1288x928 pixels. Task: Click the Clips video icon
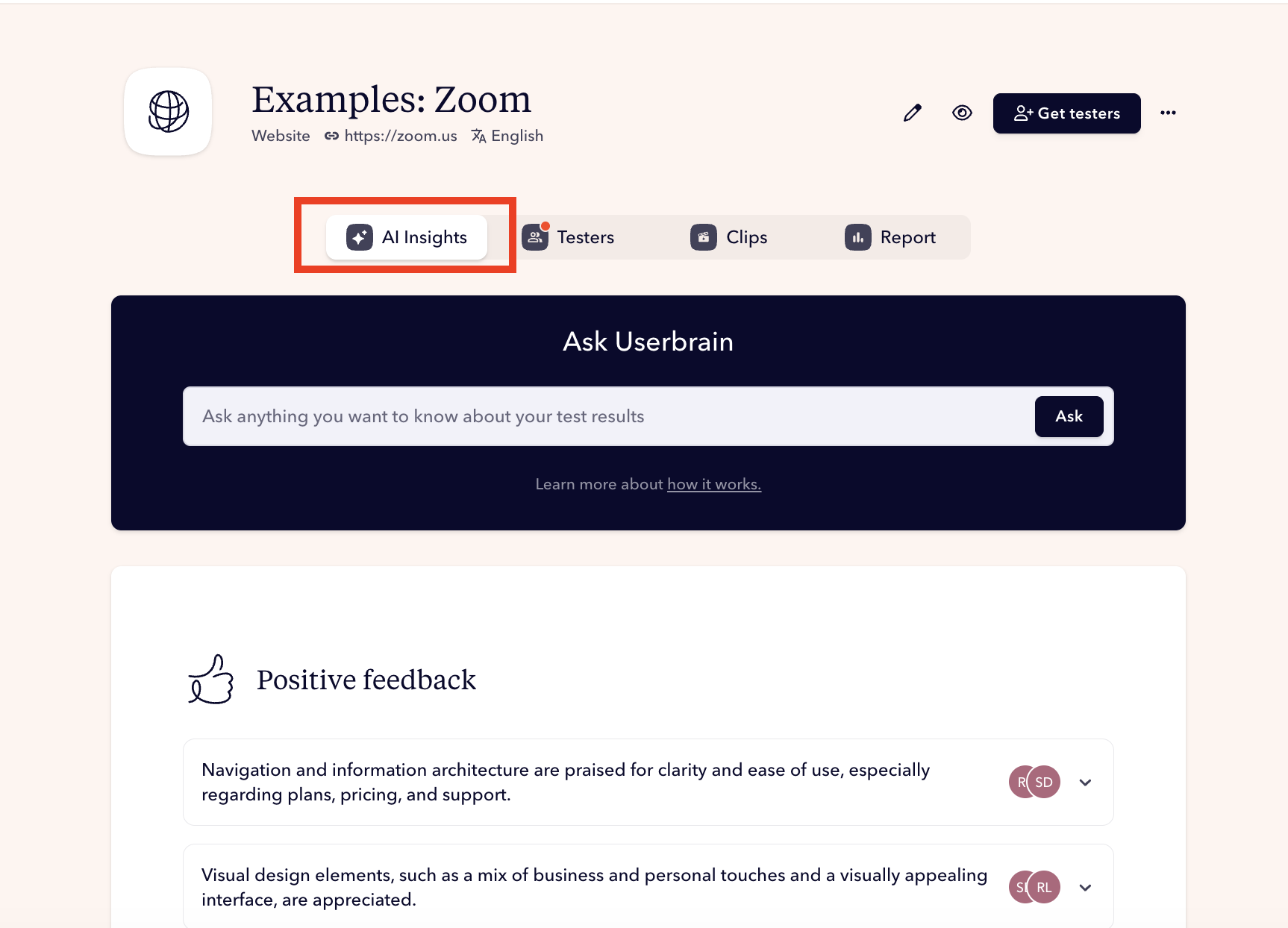tap(702, 236)
